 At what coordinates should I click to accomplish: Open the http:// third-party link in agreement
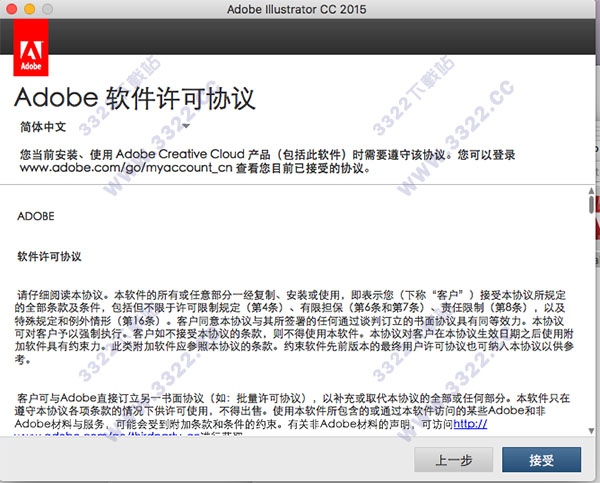[470, 424]
